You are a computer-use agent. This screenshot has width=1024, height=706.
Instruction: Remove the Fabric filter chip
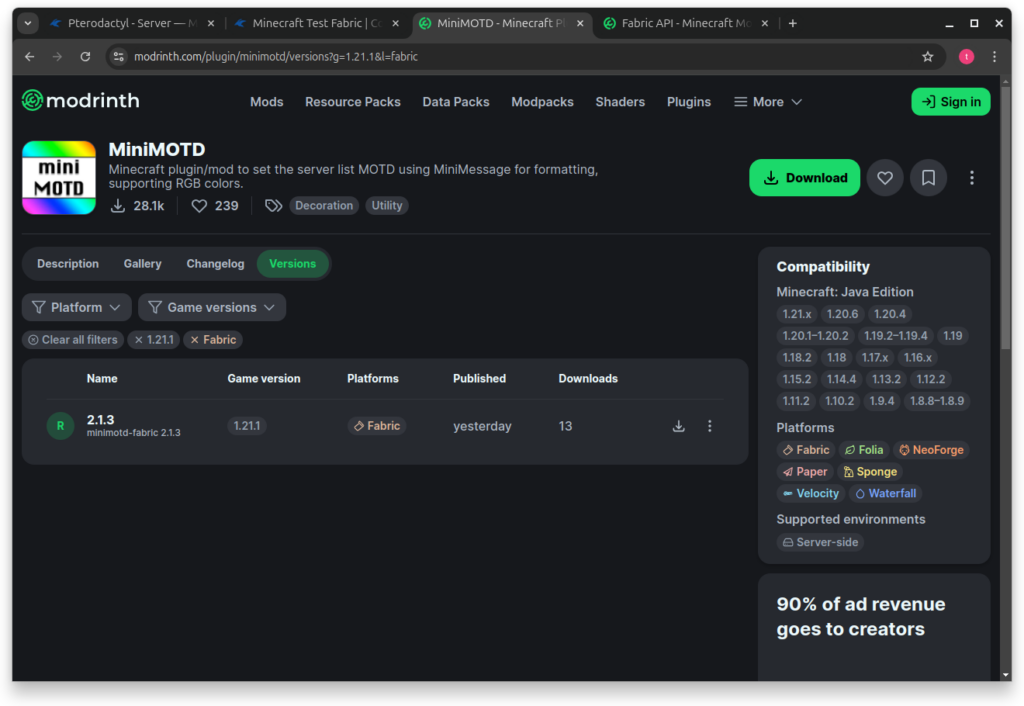tap(213, 340)
